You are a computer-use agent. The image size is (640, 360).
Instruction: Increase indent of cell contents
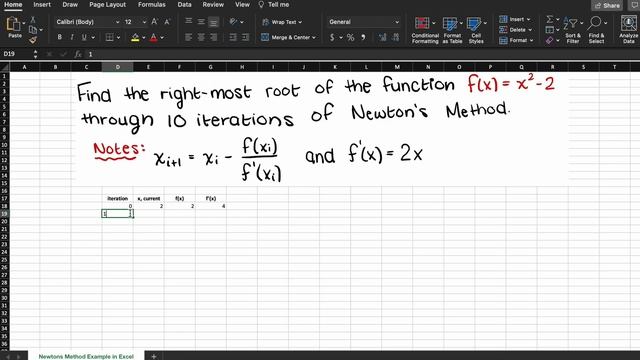[245, 37]
